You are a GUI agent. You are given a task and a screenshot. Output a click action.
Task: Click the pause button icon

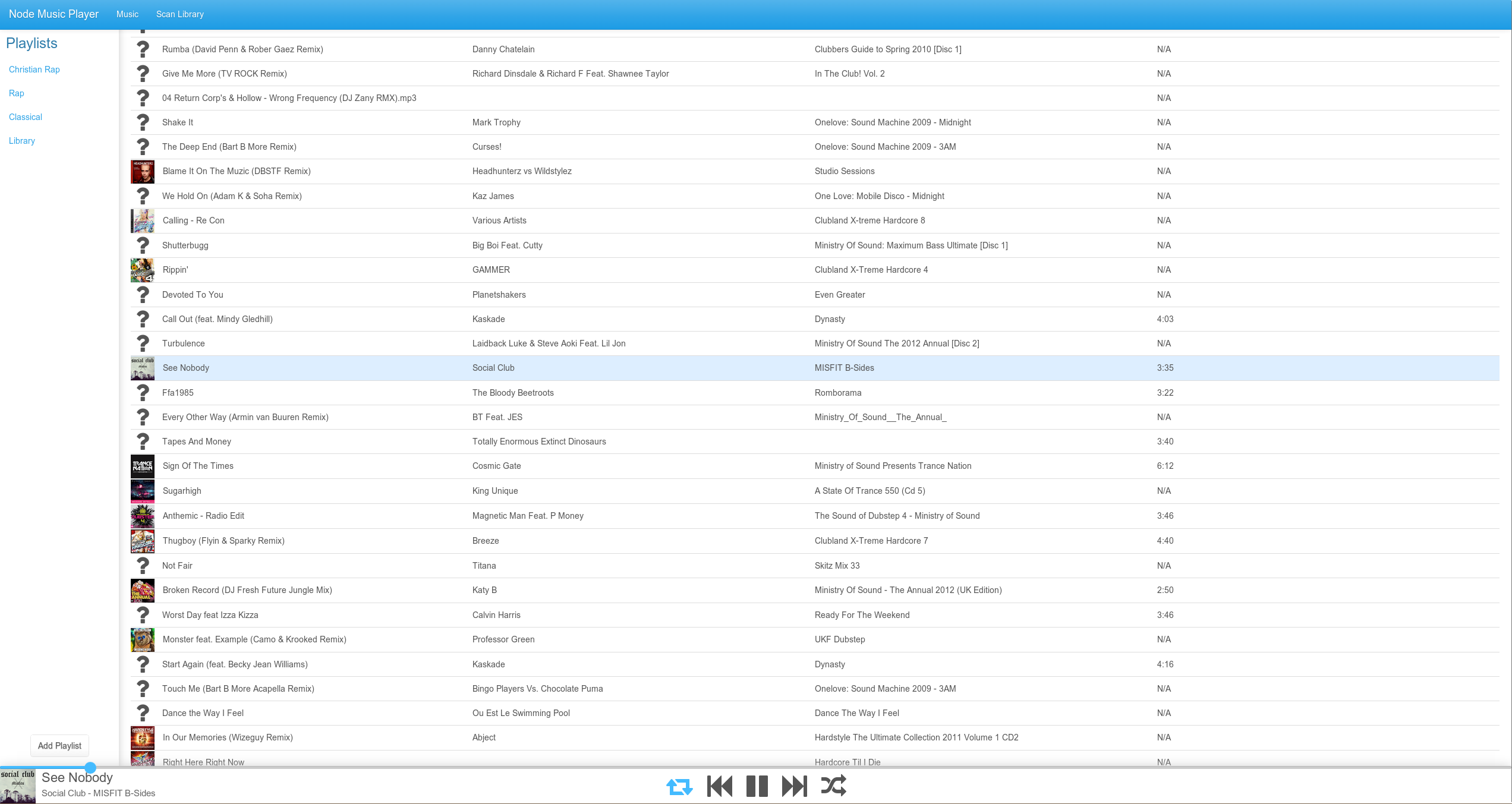[x=756, y=786]
